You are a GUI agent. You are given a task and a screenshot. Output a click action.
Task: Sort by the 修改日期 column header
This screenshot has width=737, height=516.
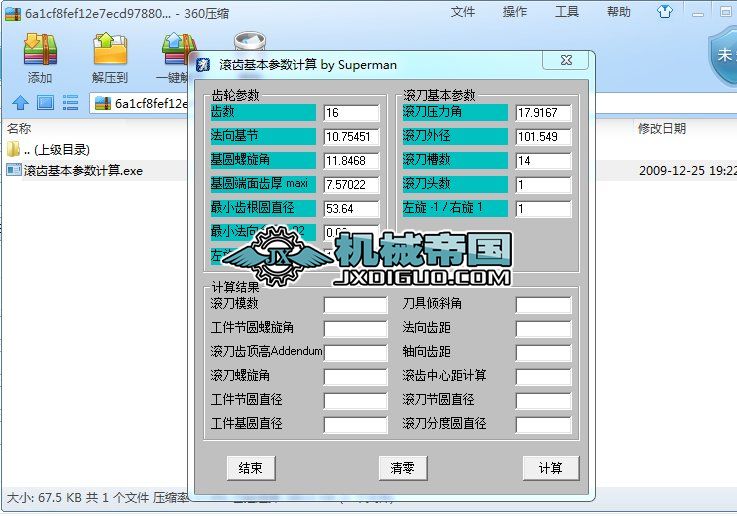662,128
